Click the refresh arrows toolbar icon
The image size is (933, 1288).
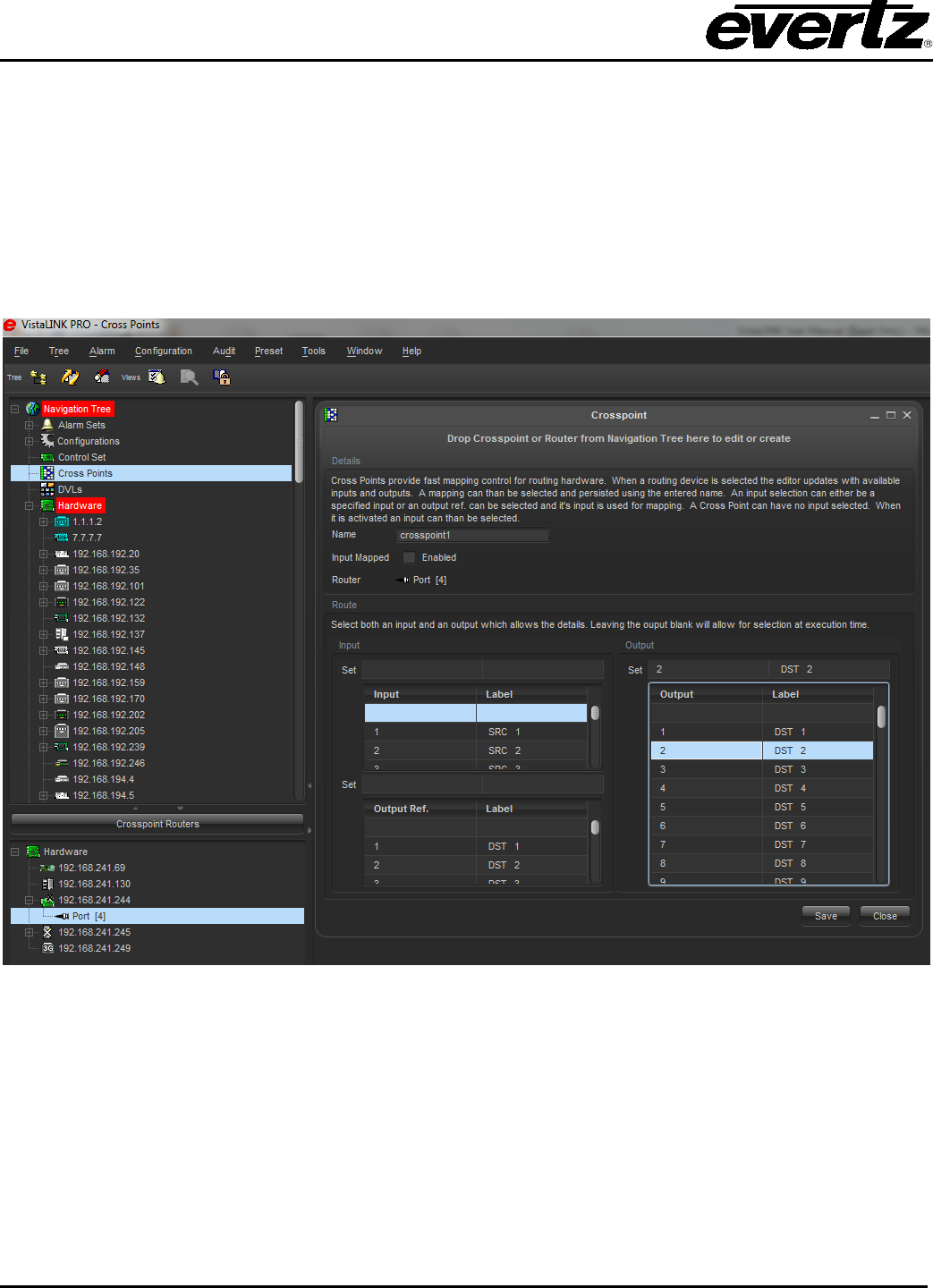70,377
